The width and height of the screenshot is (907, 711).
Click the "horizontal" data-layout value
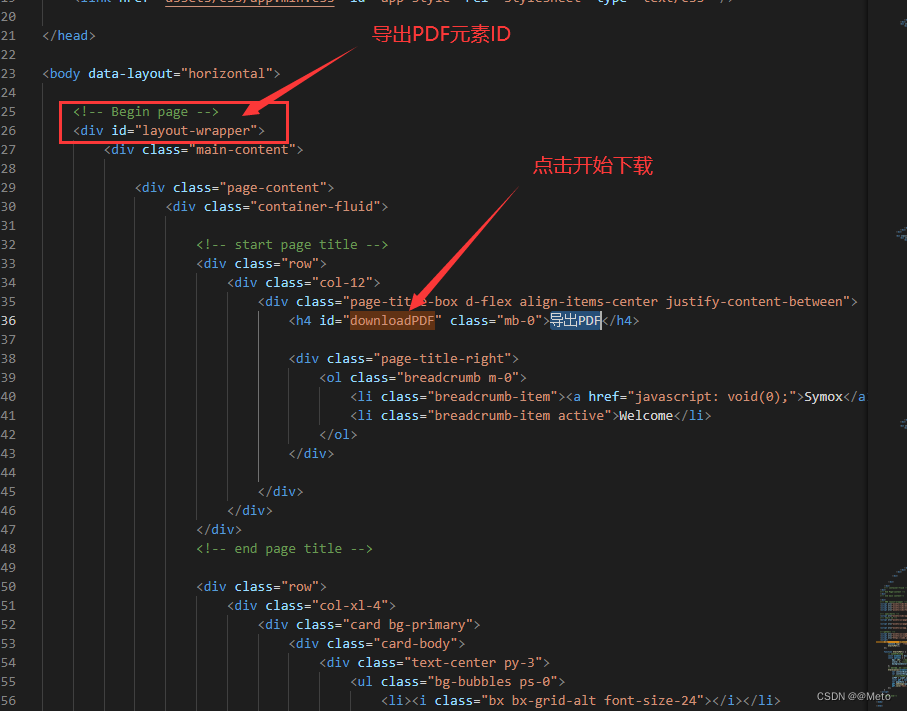[x=227, y=74]
